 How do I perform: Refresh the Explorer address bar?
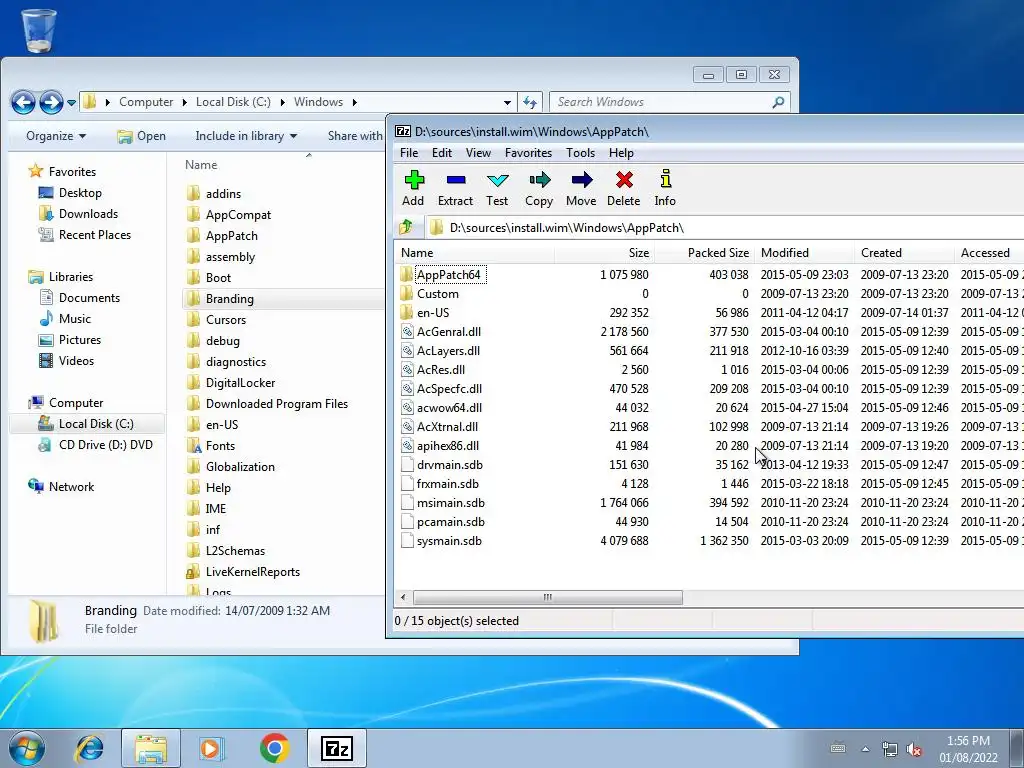(x=530, y=102)
